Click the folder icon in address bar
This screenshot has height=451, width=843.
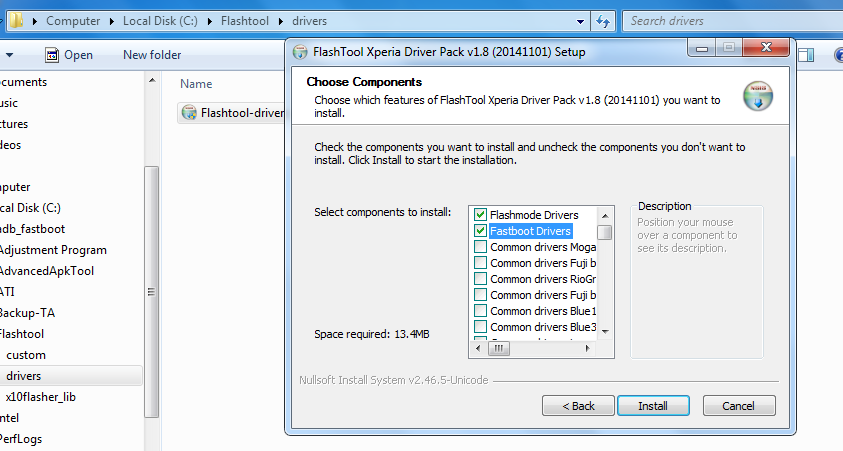pyautogui.click(x=17, y=21)
